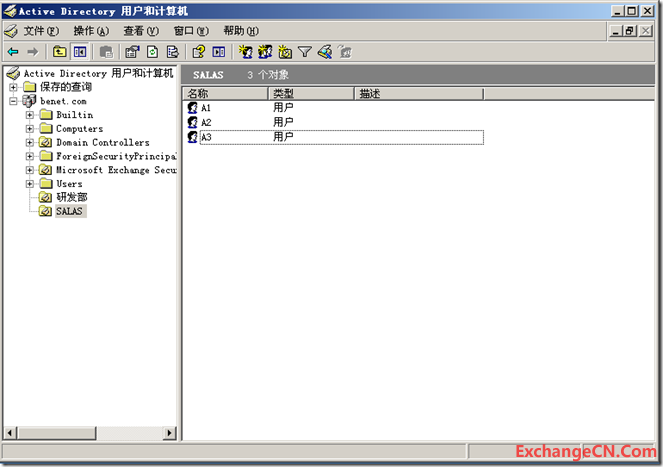Toggle the console tree show/hide icon
Viewport: 663px width, 467px height.
click(80, 52)
